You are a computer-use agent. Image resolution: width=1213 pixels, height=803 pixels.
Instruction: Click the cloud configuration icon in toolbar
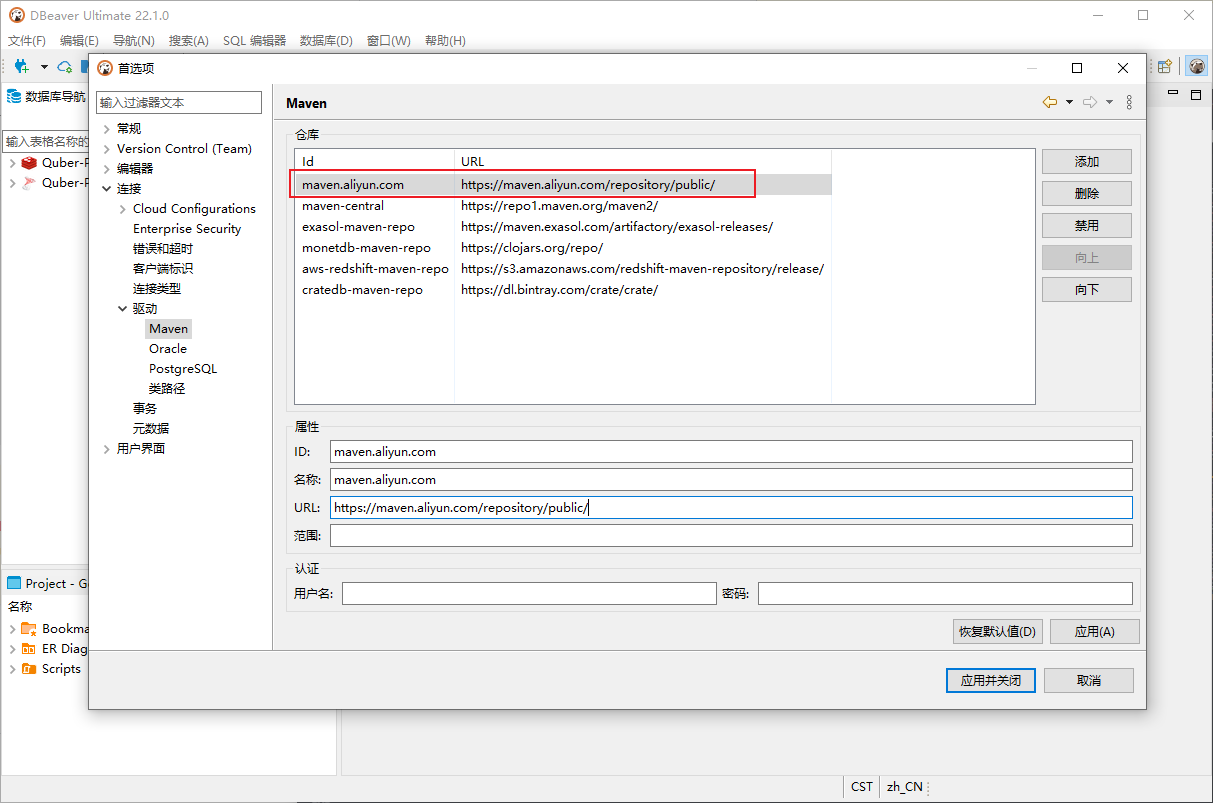click(x=65, y=67)
